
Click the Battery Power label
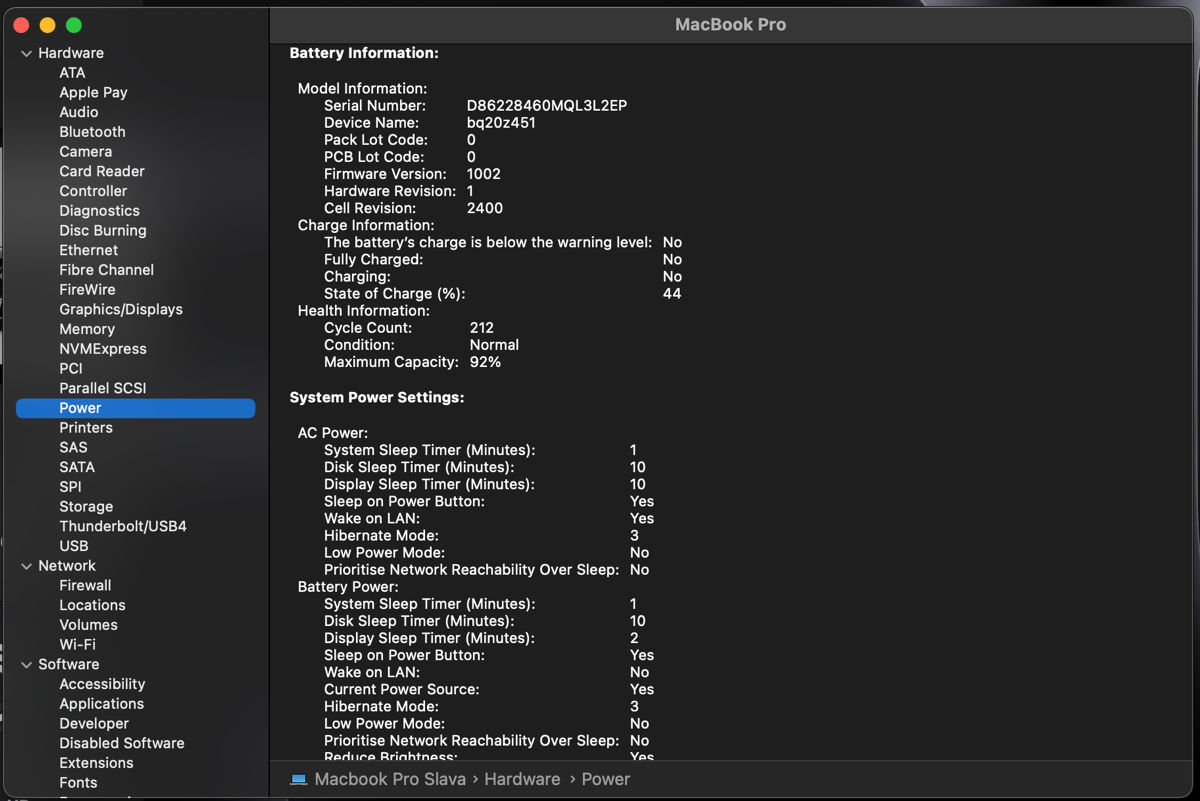pyautogui.click(x=348, y=587)
